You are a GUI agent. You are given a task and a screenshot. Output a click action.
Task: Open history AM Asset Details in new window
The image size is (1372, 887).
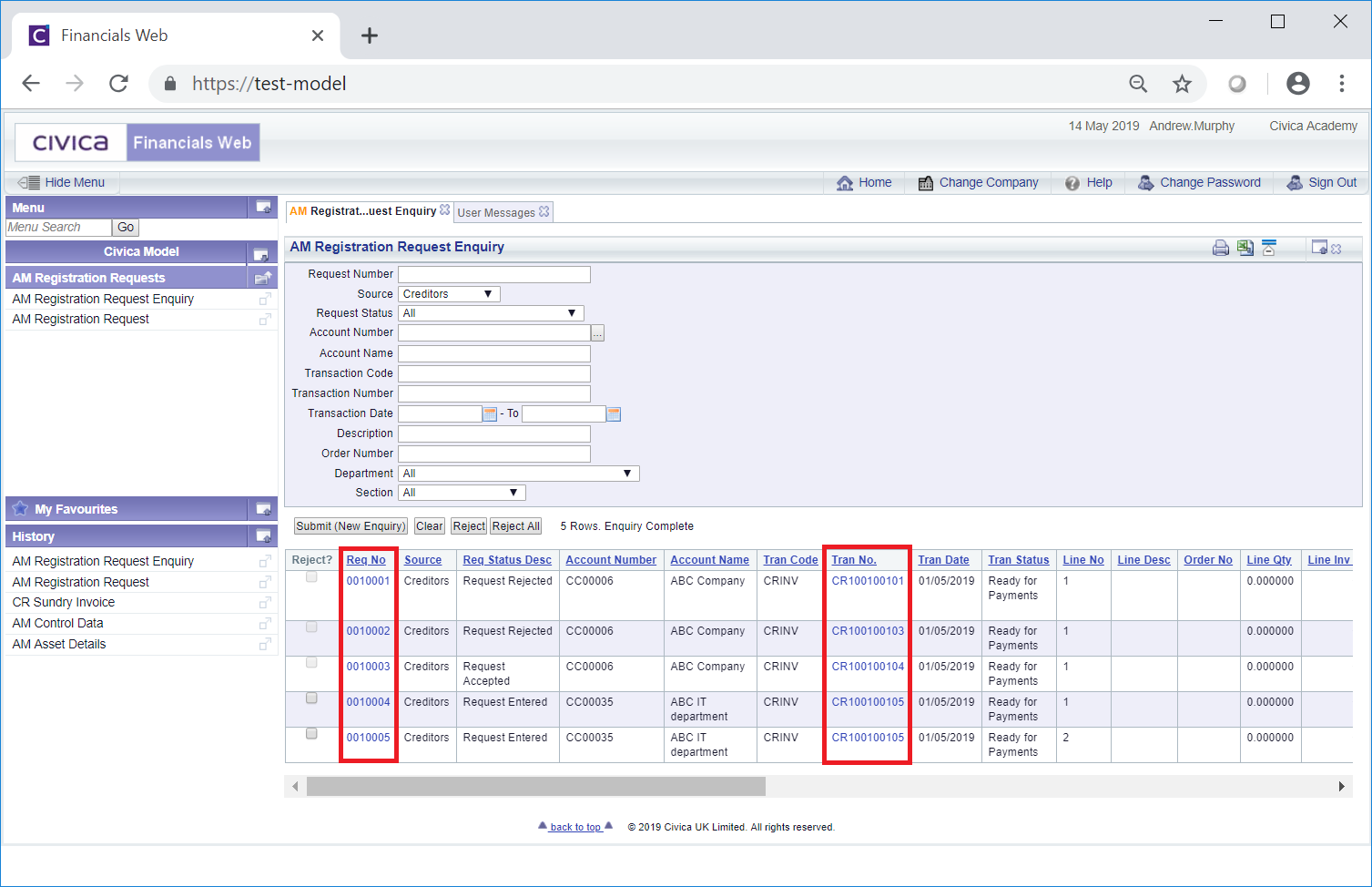[x=265, y=644]
